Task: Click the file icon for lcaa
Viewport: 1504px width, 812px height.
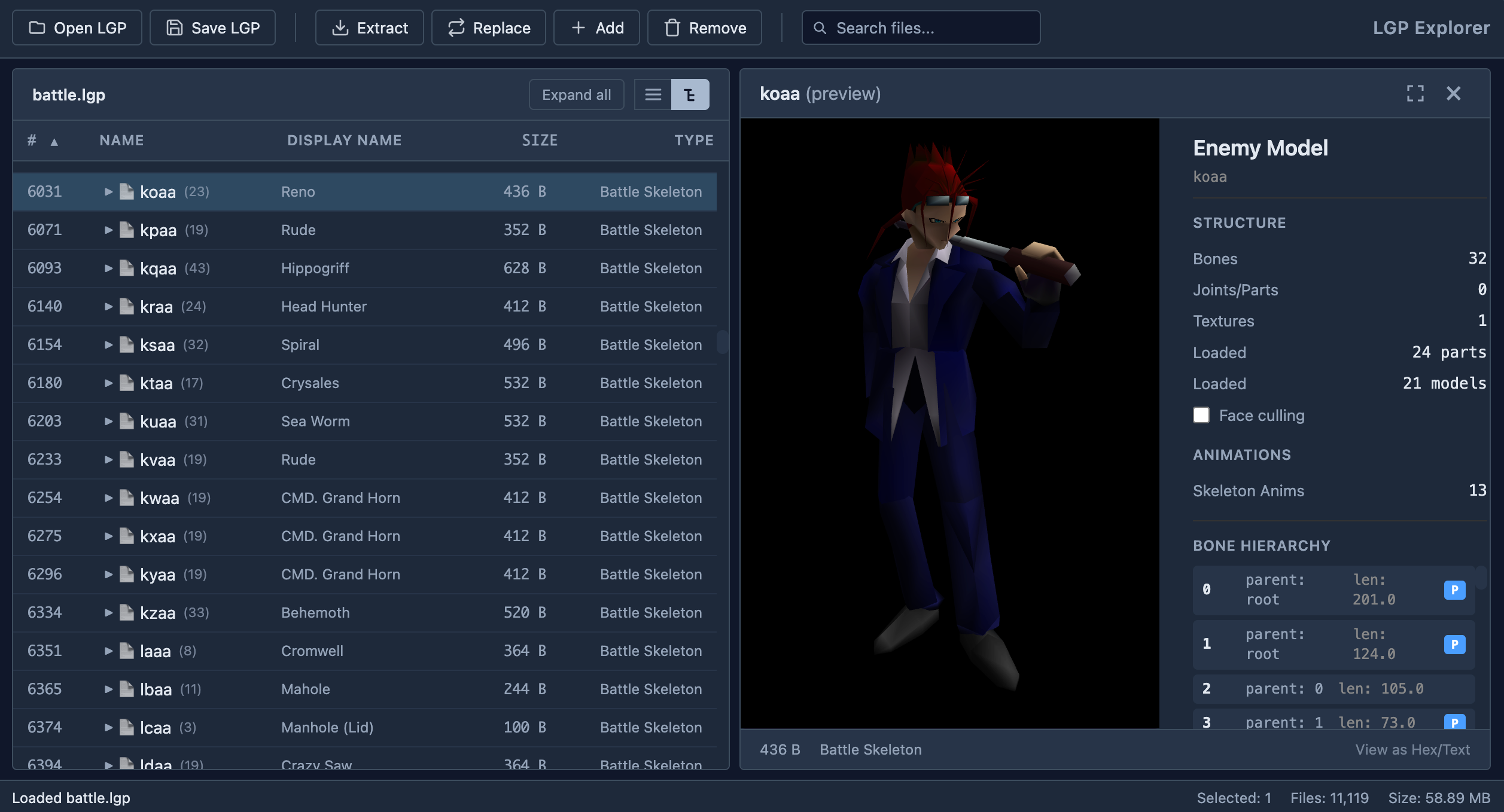Action: (x=127, y=727)
